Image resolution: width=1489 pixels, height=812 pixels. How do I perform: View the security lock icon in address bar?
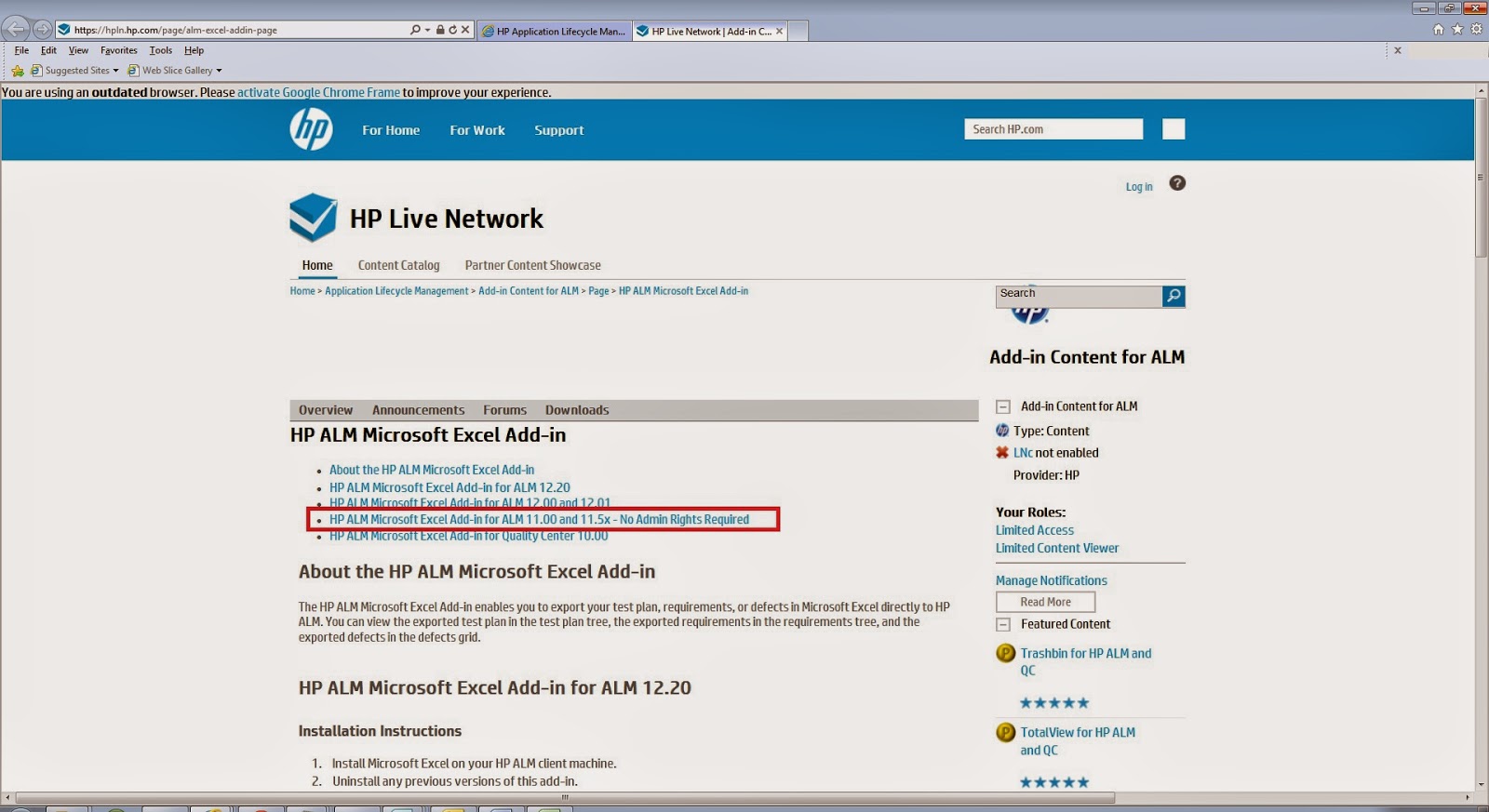[440, 30]
